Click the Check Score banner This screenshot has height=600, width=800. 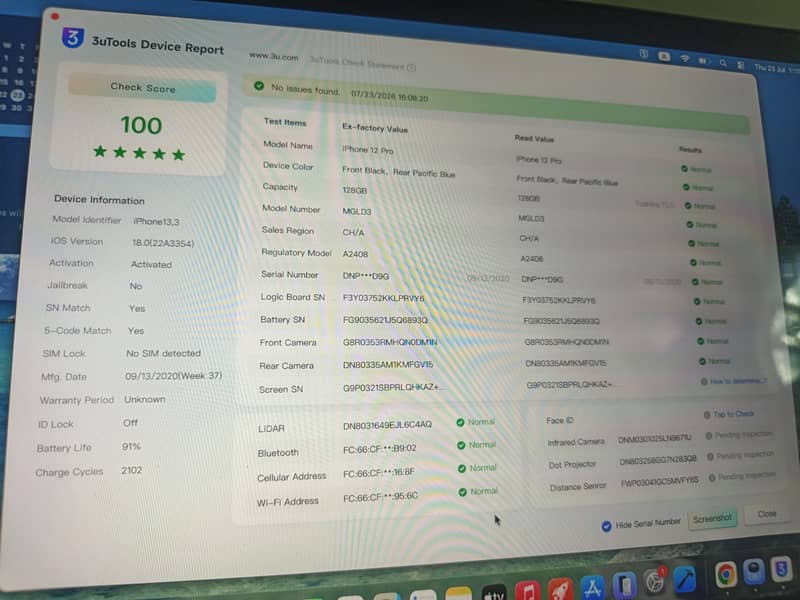pos(142,88)
